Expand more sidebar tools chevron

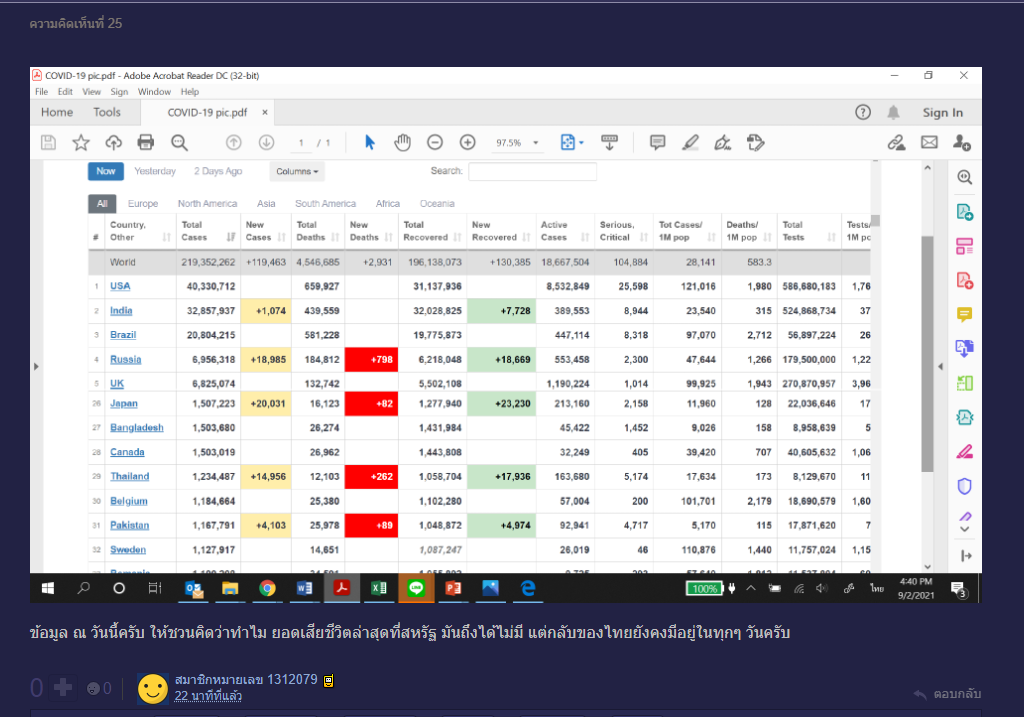pos(965,530)
